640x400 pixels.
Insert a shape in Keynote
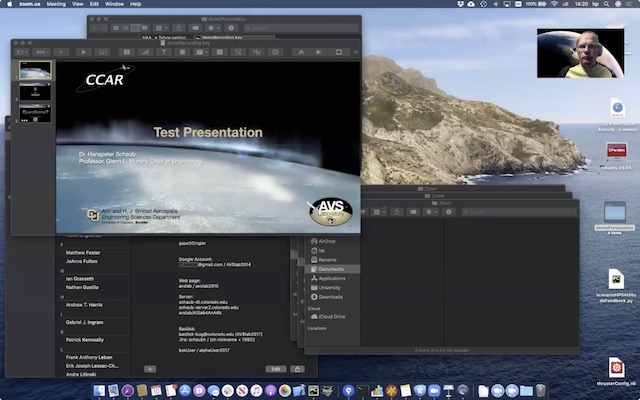click(182, 52)
